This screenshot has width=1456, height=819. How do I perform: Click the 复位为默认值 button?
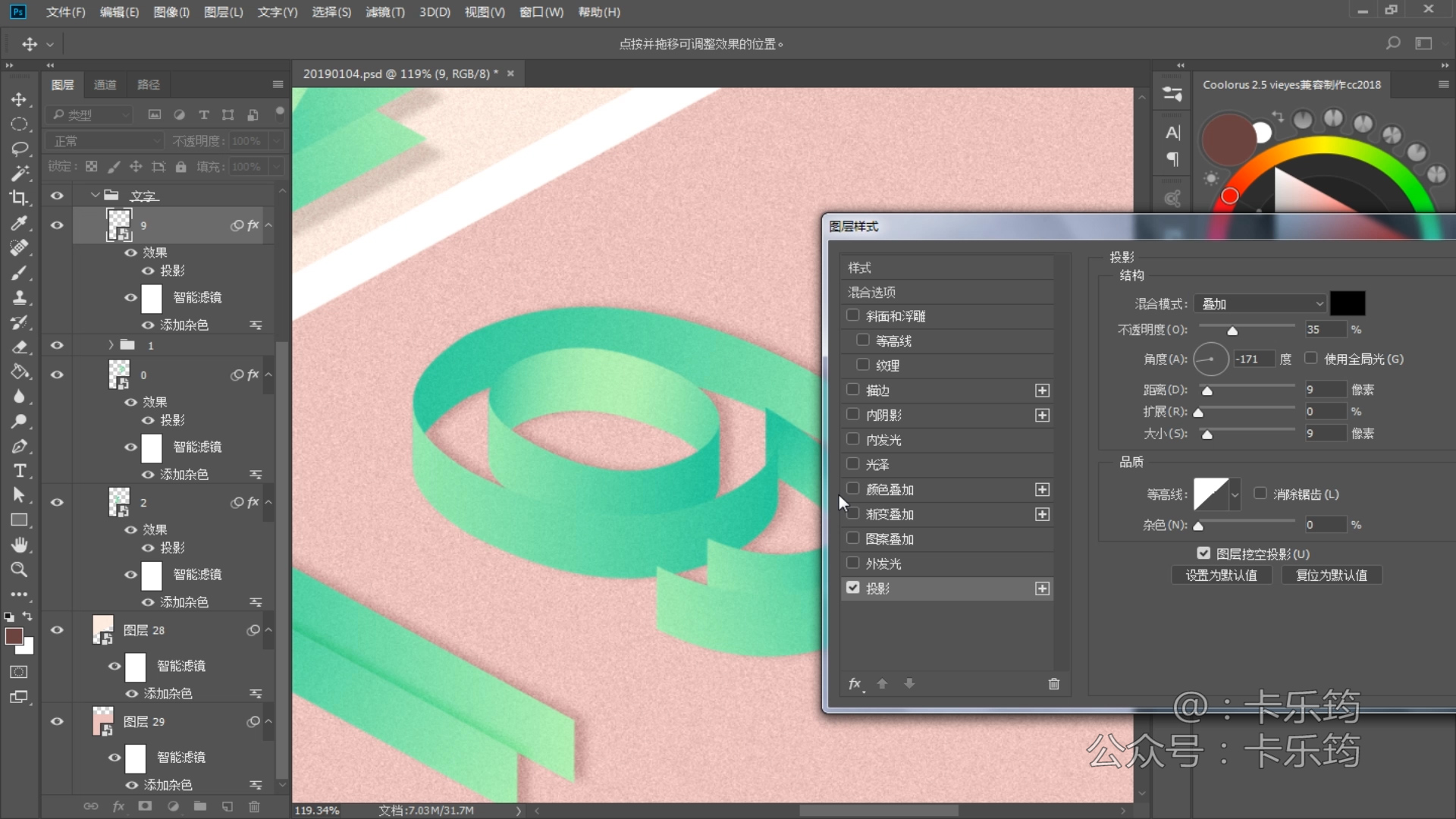[1331, 576]
